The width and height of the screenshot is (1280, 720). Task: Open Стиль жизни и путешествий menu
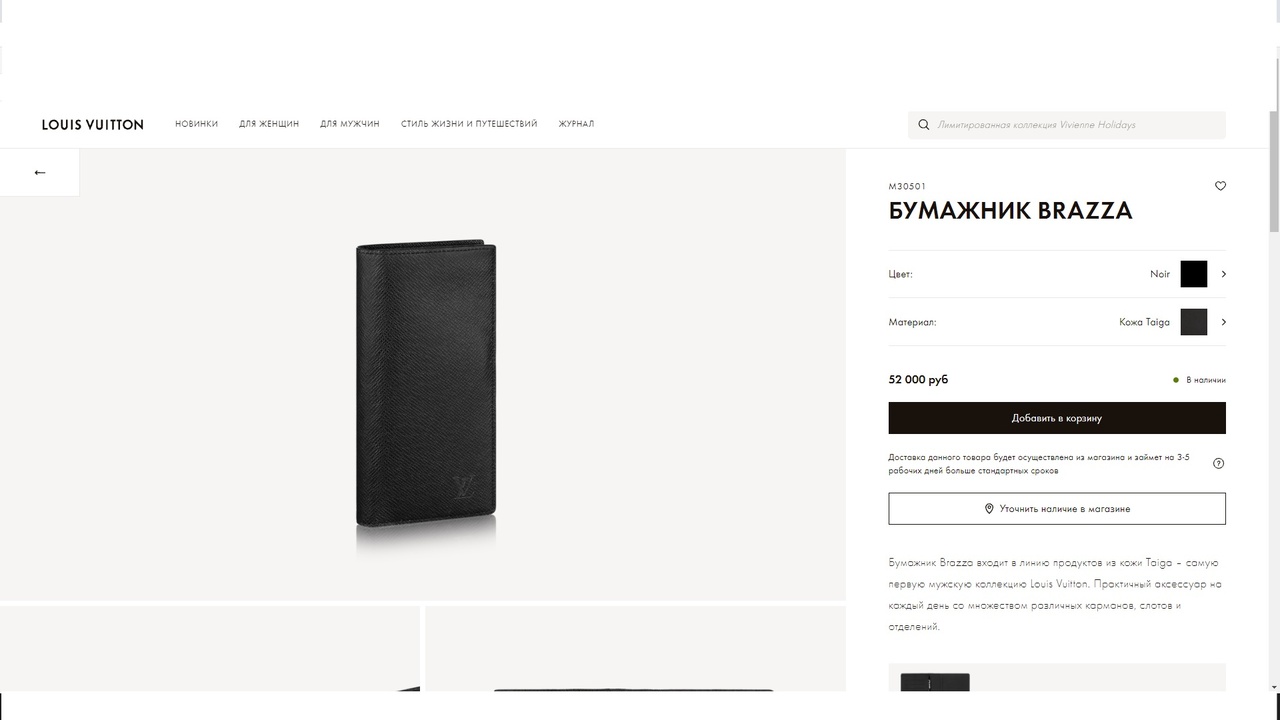(x=469, y=124)
